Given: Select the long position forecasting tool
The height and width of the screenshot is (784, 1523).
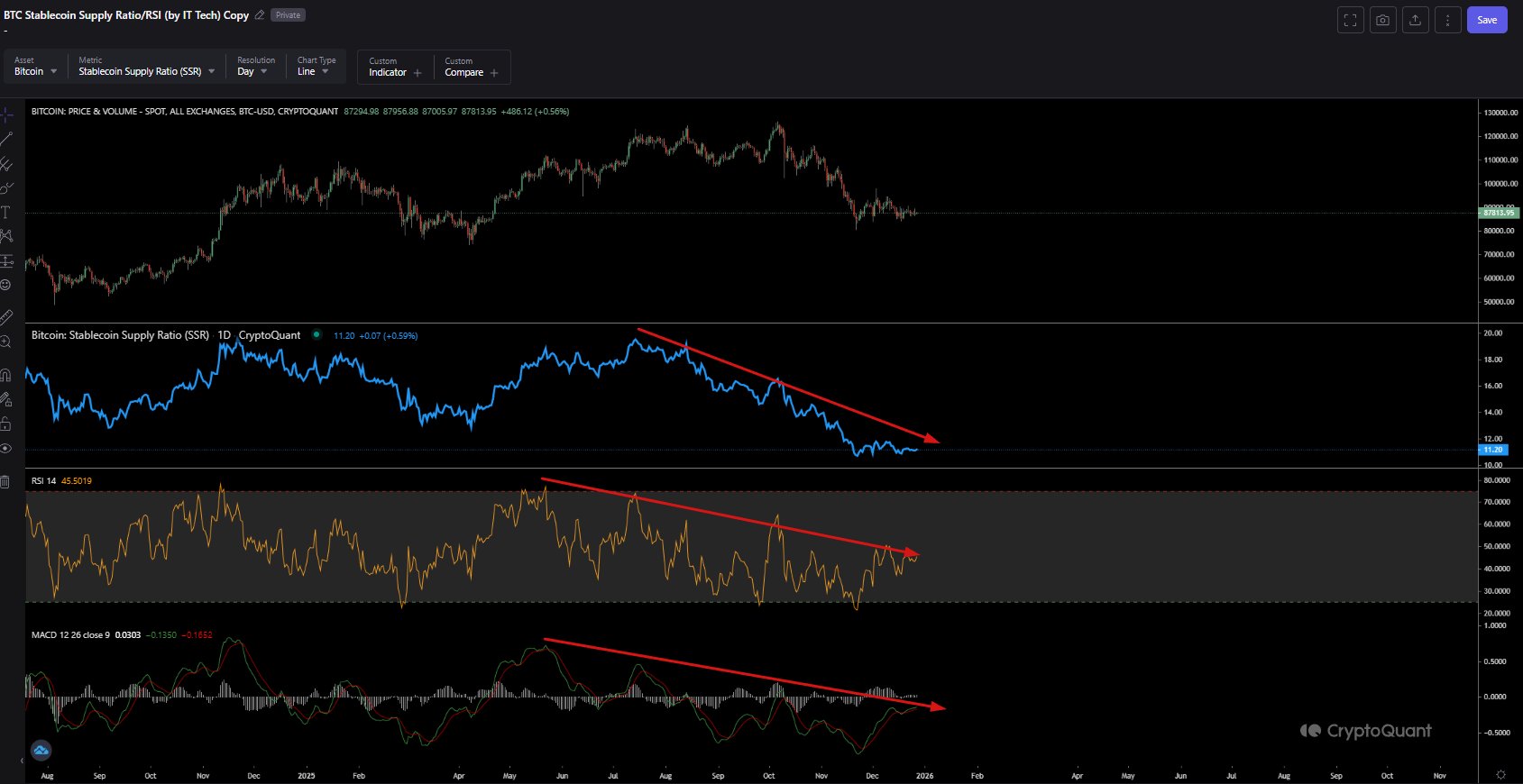Looking at the screenshot, I should coord(6,260).
